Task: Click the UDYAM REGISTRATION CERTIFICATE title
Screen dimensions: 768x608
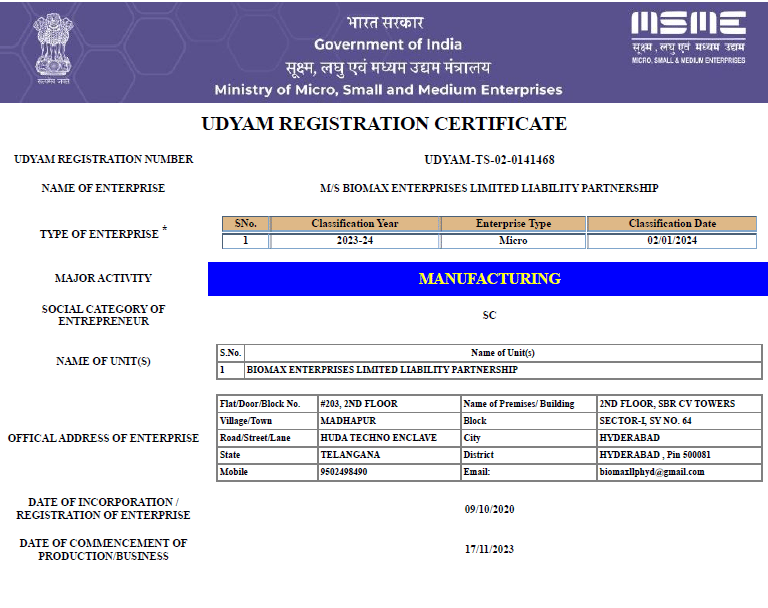Action: click(384, 123)
